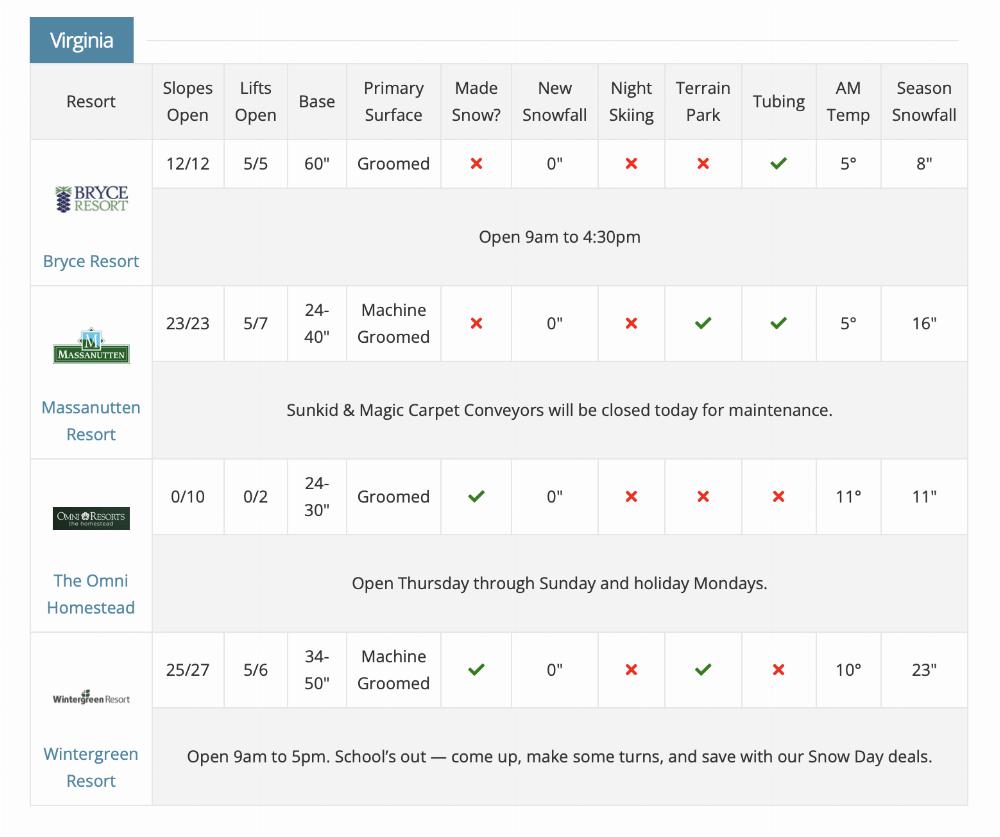Click Wintergreen's red tubing X icon

tap(778, 670)
